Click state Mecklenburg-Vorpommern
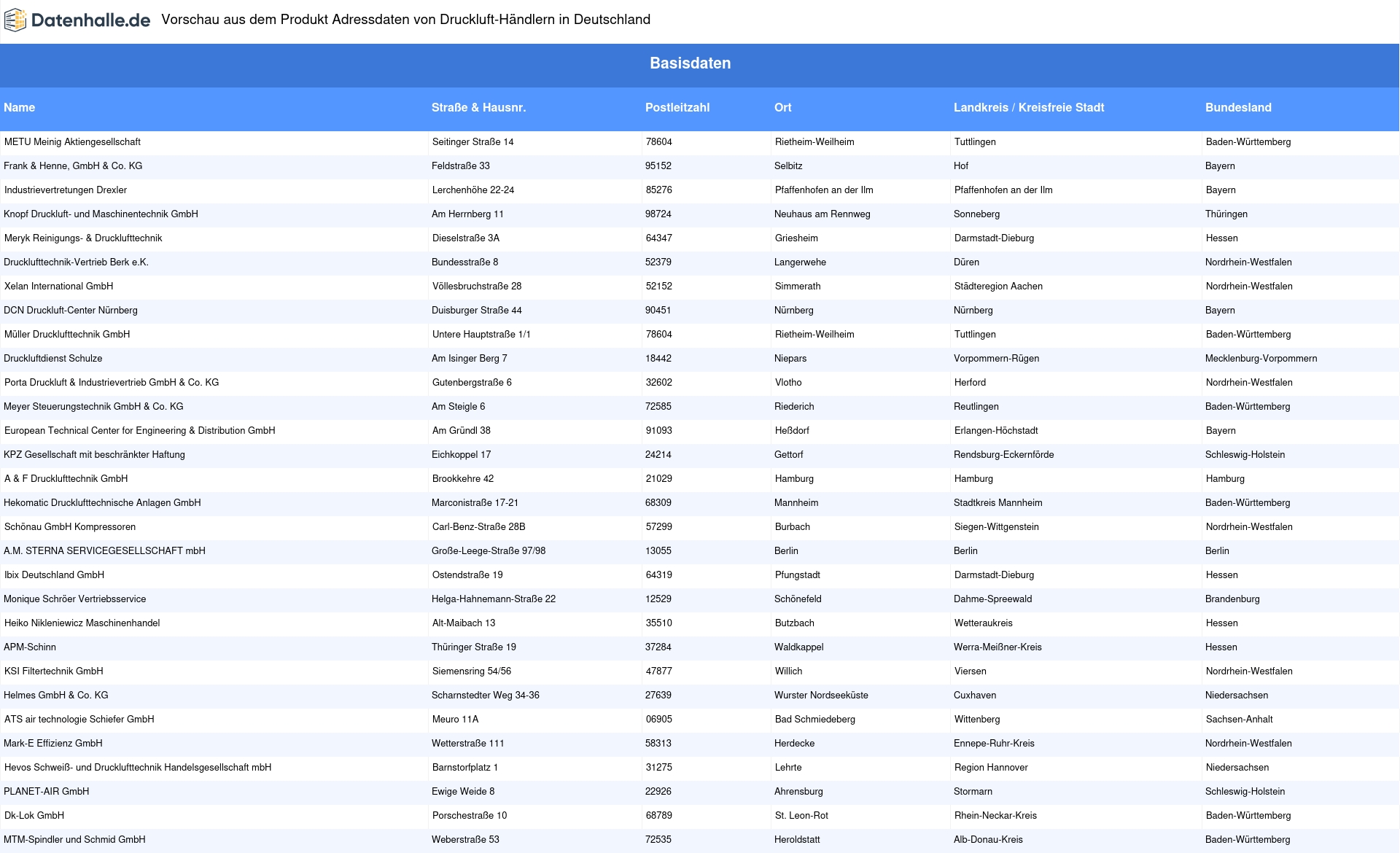1400x853 pixels. (x=1261, y=359)
